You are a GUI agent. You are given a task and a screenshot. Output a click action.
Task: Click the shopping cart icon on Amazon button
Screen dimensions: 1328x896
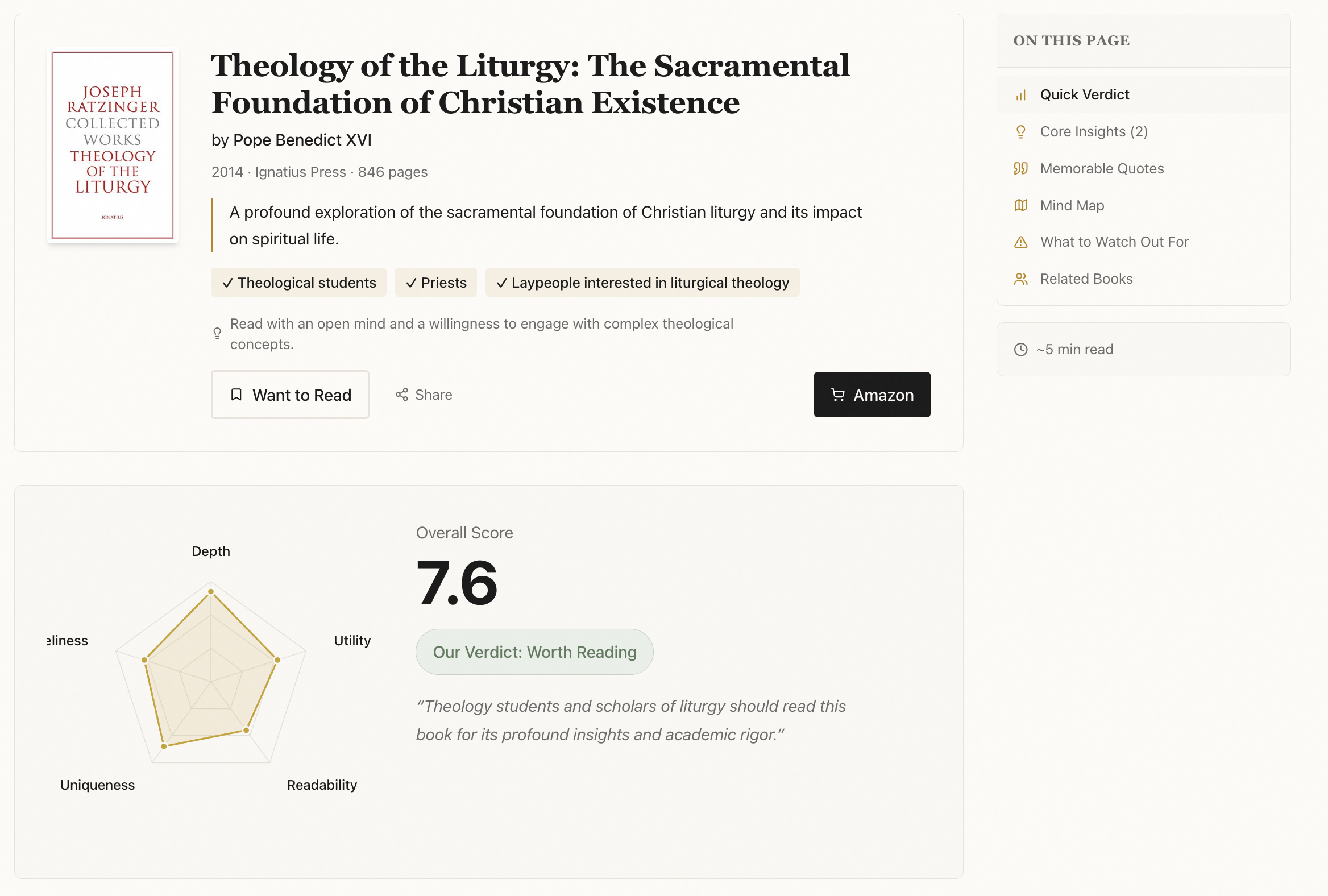tap(838, 395)
